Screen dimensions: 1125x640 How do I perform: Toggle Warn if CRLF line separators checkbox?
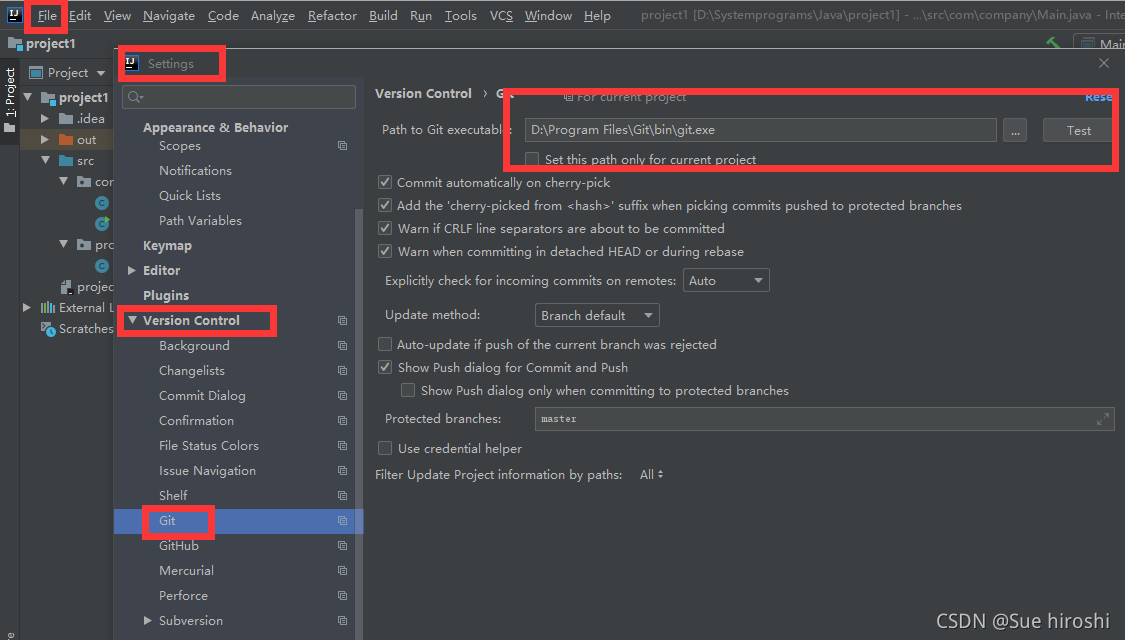click(x=385, y=228)
